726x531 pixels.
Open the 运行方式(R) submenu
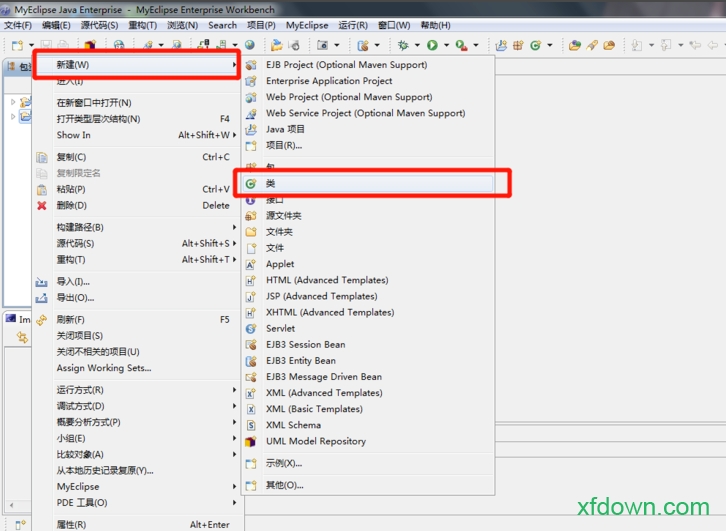pyautogui.click(x=146, y=390)
